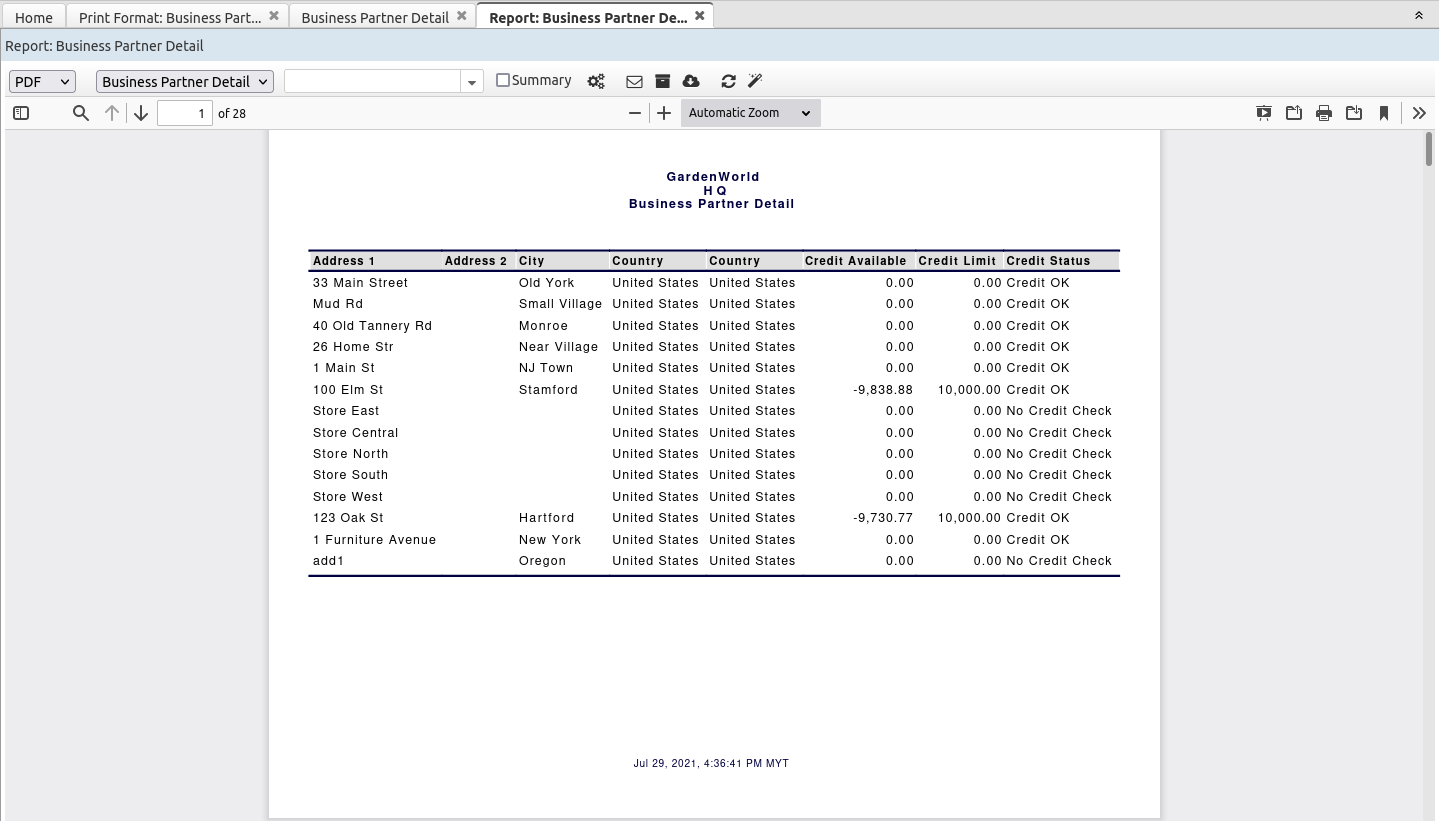Export the report via cloud download icon
Image resolution: width=1439 pixels, height=821 pixels.
(691, 81)
